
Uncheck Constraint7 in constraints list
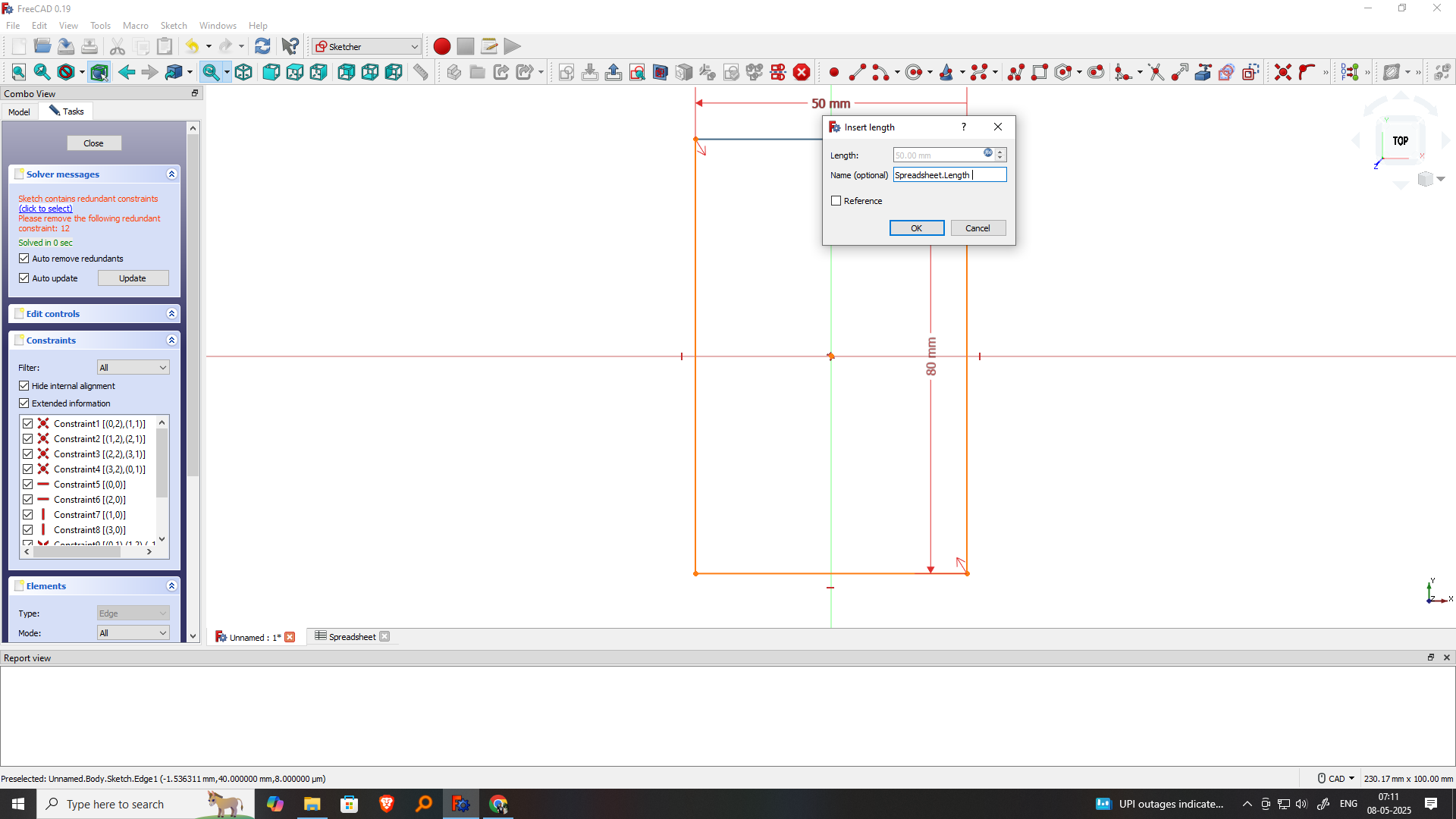click(28, 515)
